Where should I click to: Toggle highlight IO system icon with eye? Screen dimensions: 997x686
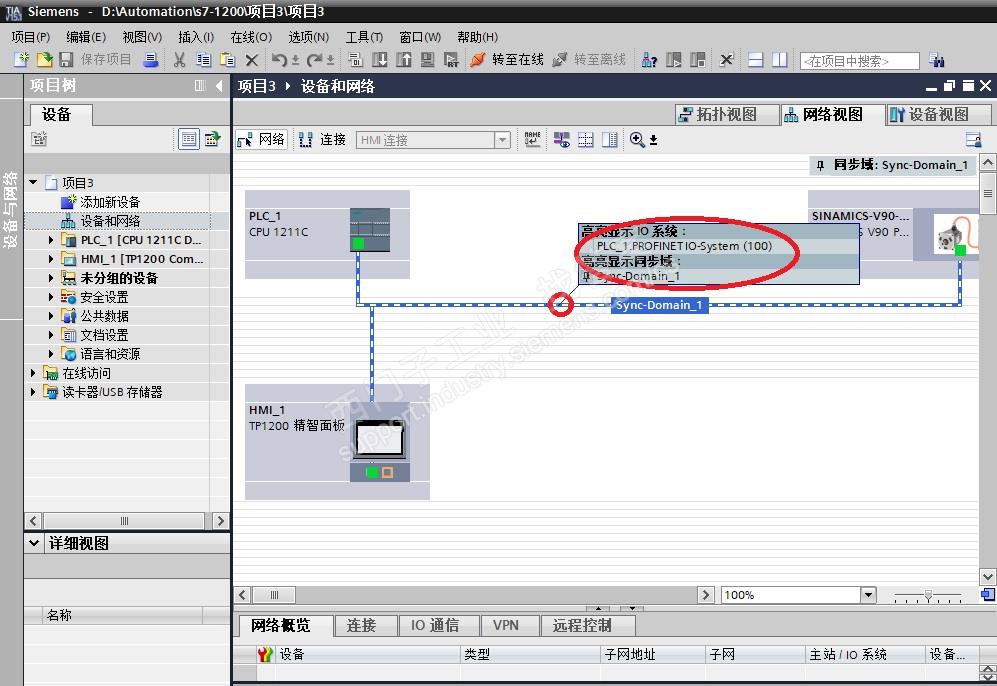[x=561, y=139]
